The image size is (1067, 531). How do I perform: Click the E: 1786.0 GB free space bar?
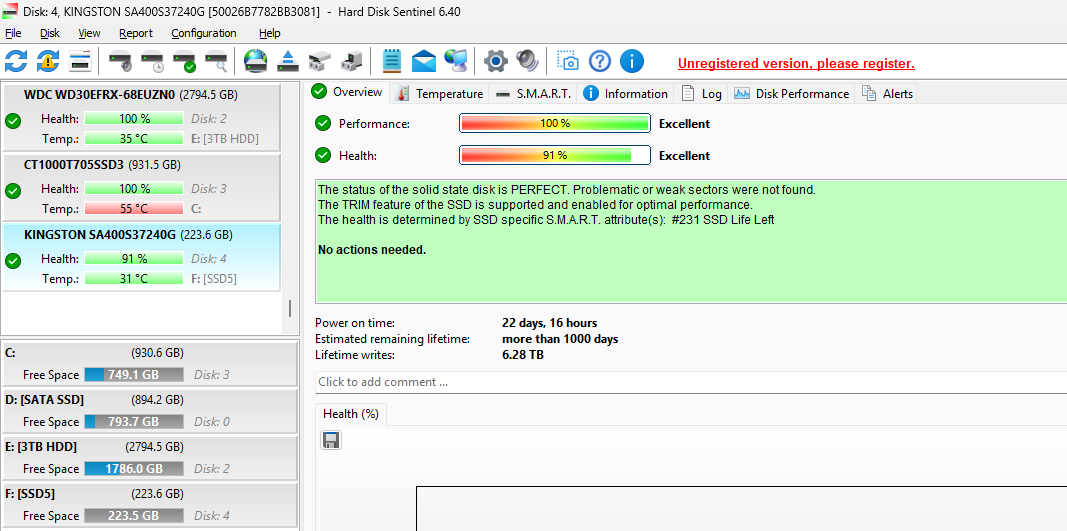(133, 468)
